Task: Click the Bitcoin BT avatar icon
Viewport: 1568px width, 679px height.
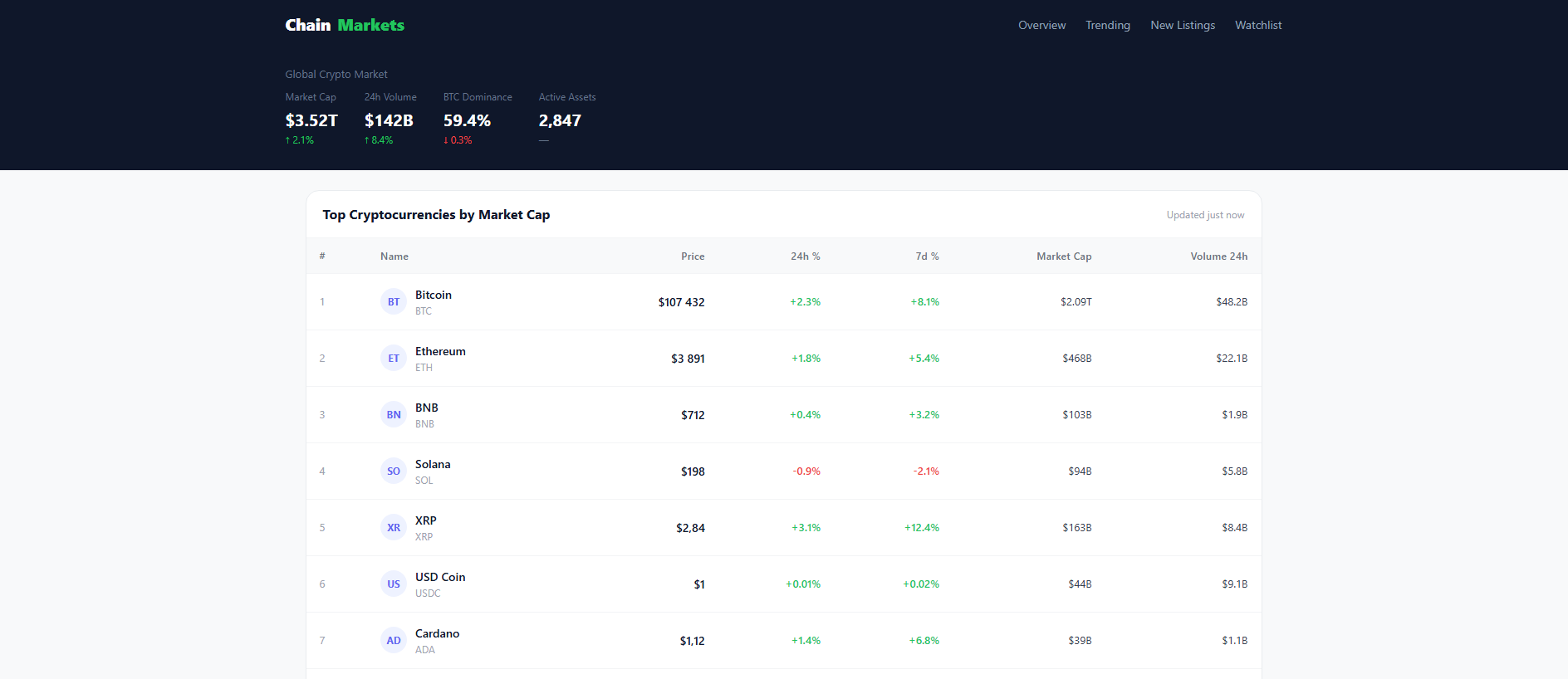Action: point(394,302)
